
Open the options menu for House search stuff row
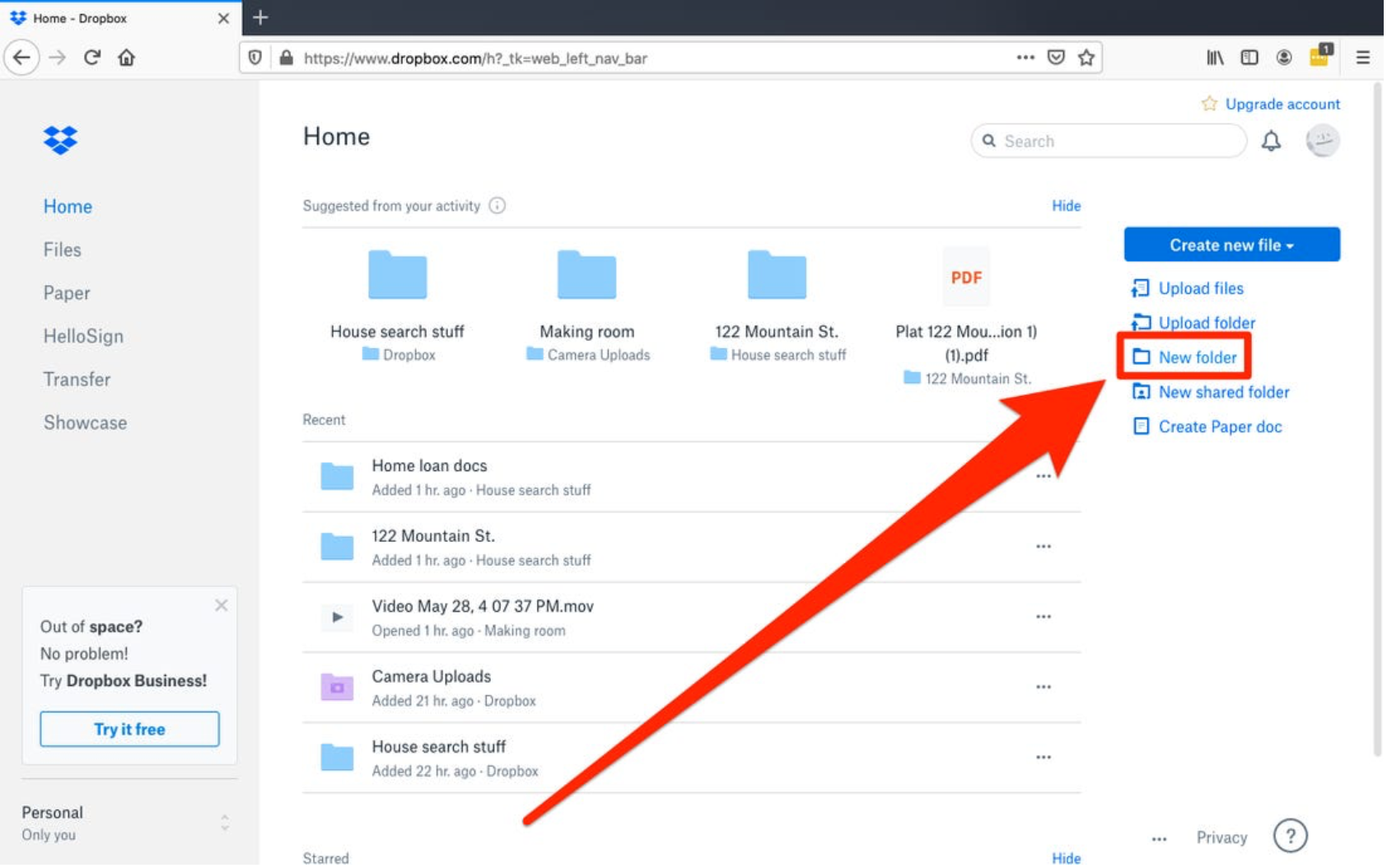coord(1044,758)
